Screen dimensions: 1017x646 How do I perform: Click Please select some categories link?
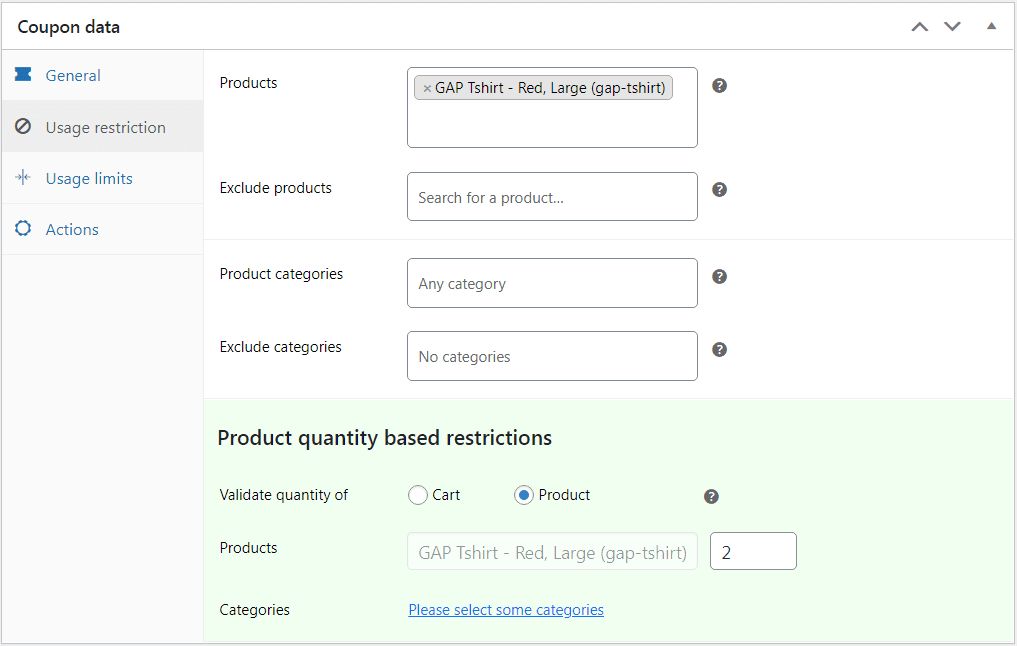506,610
